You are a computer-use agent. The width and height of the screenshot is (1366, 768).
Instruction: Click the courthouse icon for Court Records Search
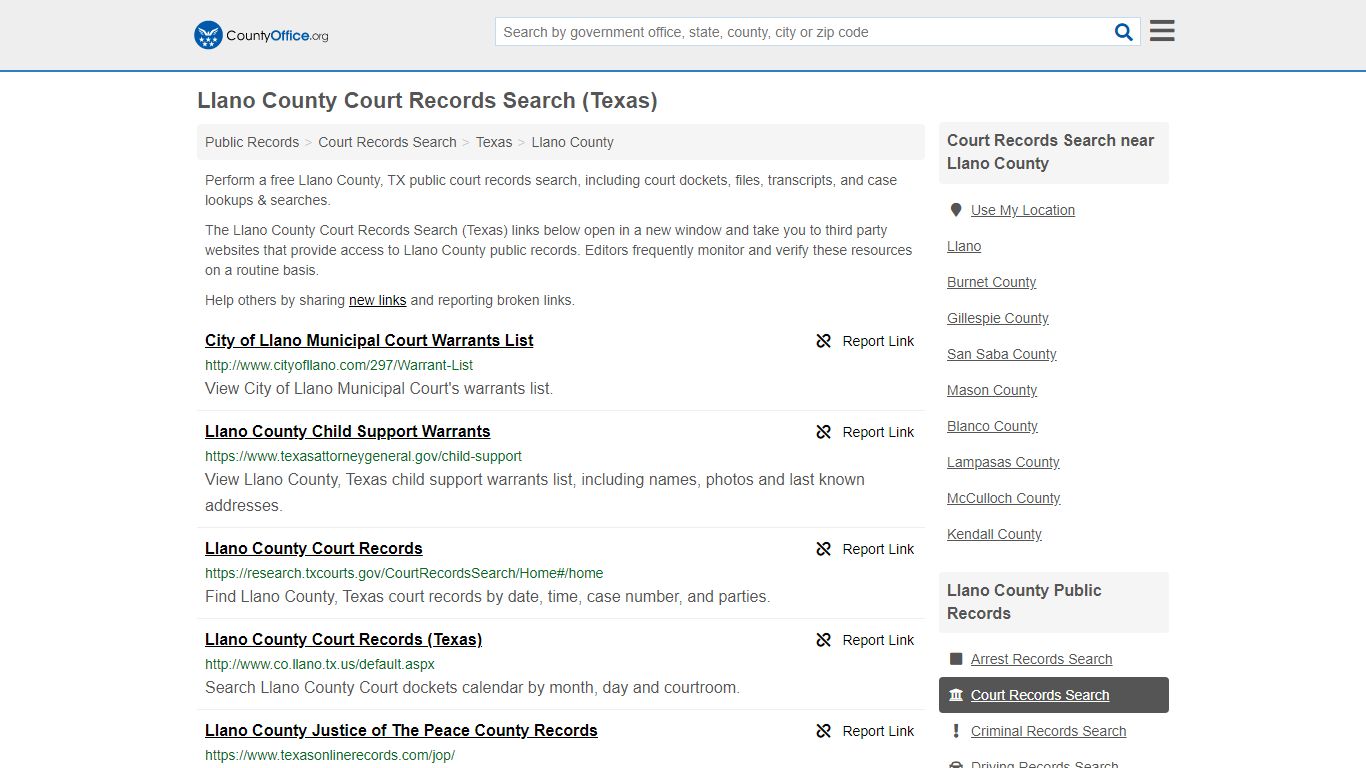click(x=956, y=695)
